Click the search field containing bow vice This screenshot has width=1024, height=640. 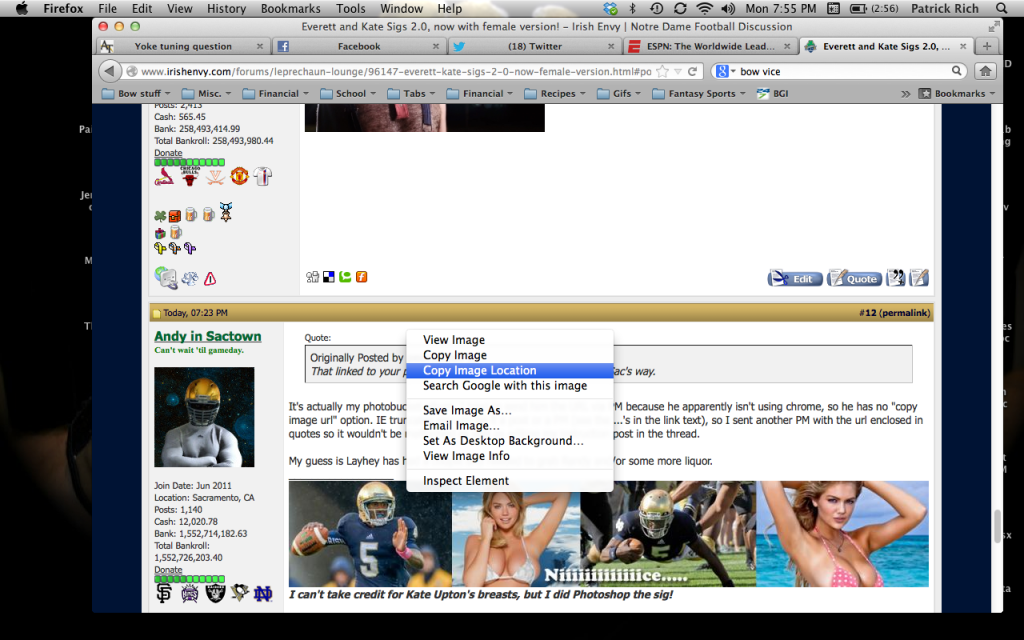coord(790,70)
